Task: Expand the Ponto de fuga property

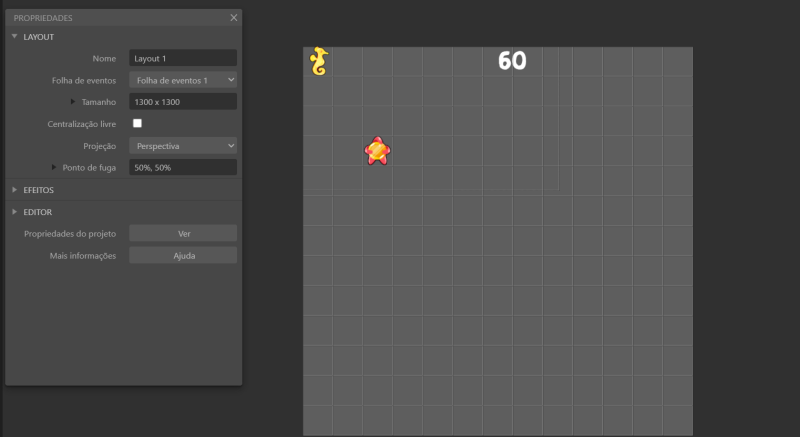Action: pyautogui.click(x=54, y=167)
